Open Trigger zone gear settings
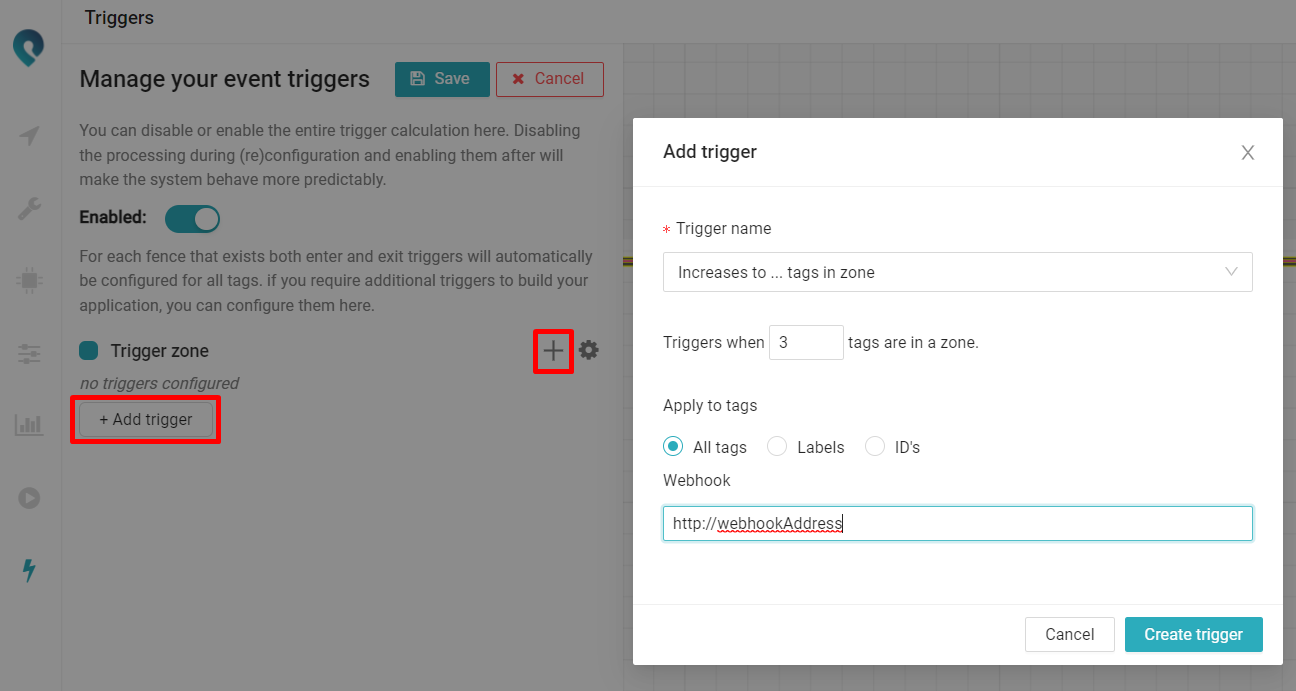 tap(589, 350)
